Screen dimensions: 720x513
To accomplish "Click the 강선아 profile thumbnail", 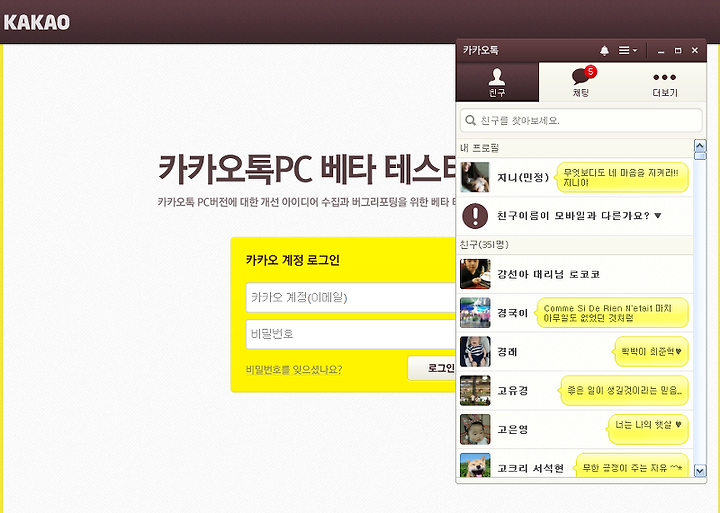I will coord(475,274).
